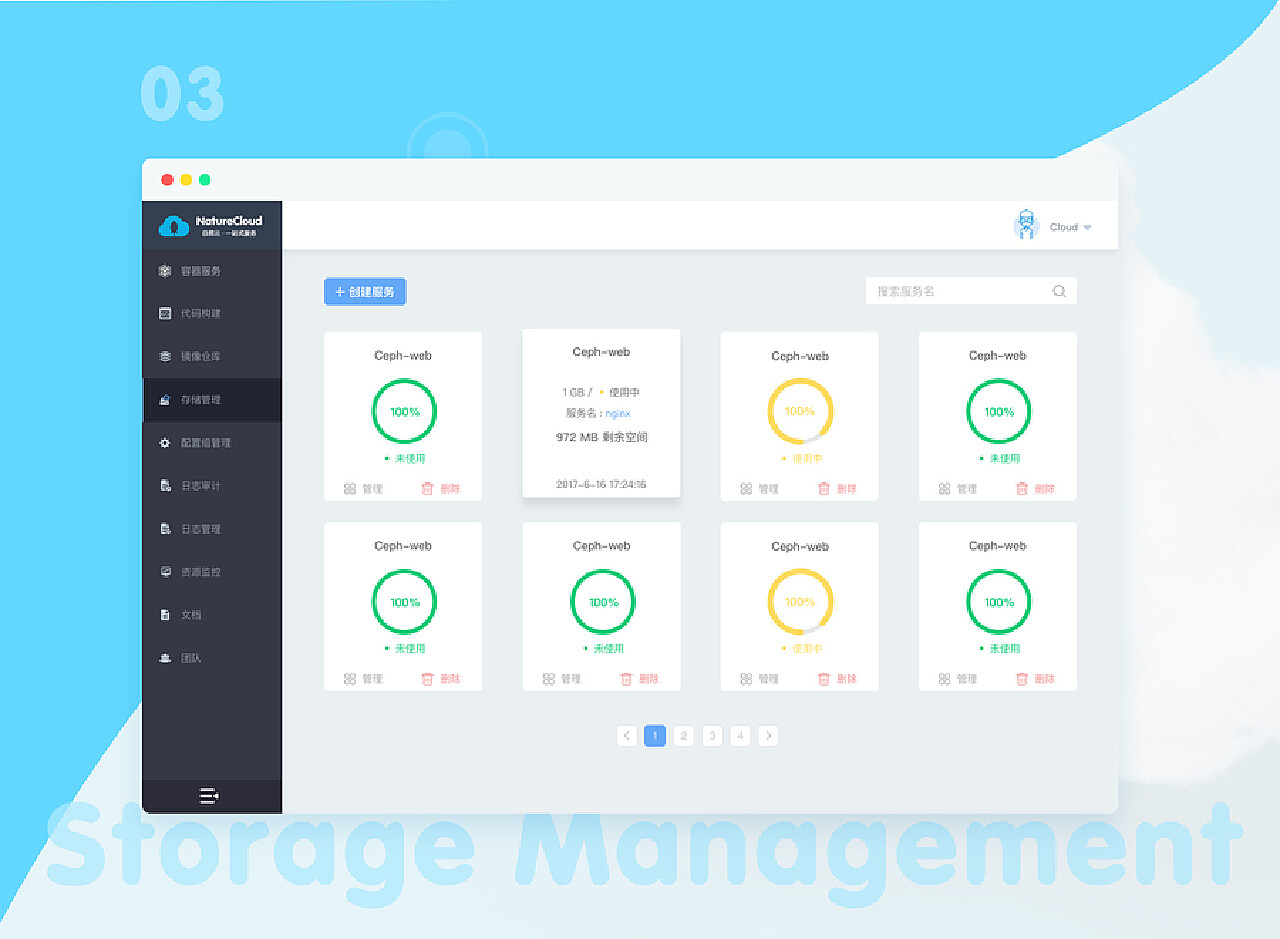Click Ceph-web title on bottom row's fourth card
The width and height of the screenshot is (1280, 939).
pos(998,546)
